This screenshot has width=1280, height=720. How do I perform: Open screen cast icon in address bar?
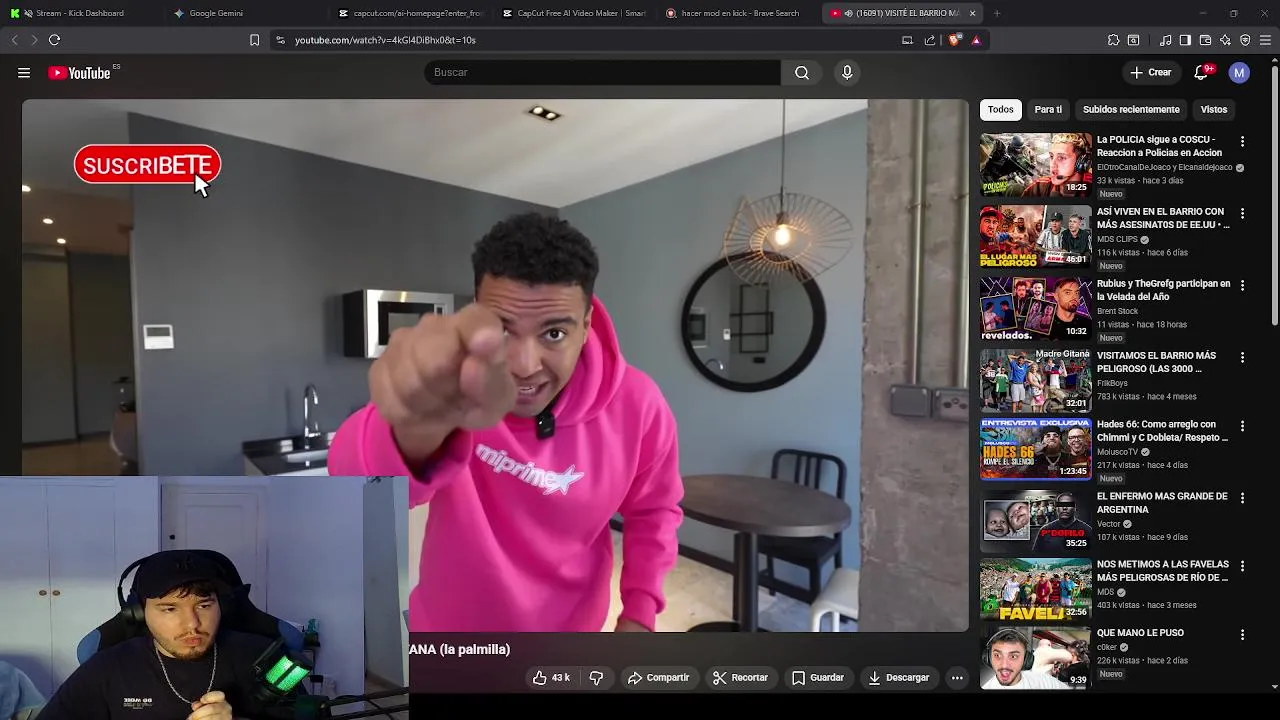click(907, 40)
